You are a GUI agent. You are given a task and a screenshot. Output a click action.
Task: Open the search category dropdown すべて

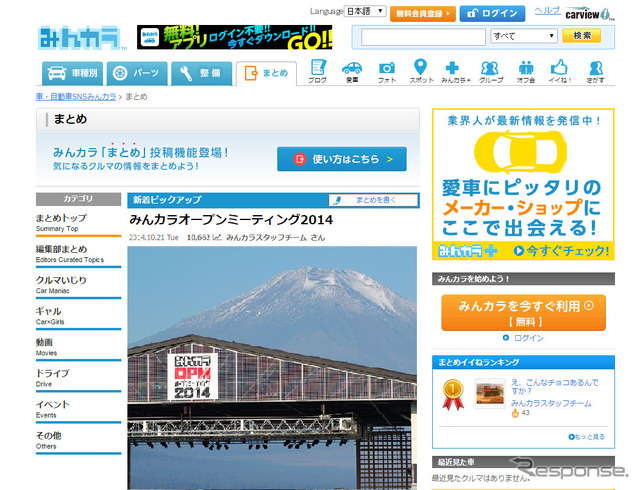pos(524,36)
